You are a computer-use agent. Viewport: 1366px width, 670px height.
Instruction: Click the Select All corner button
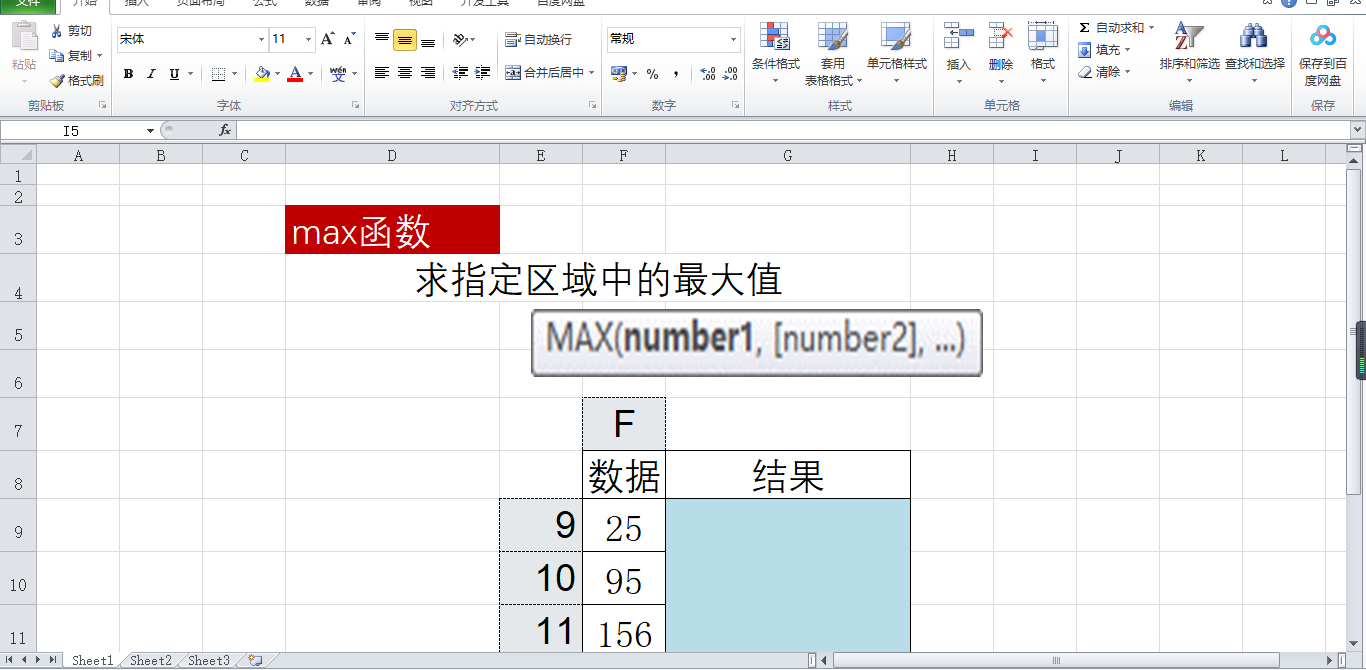tap(18, 155)
